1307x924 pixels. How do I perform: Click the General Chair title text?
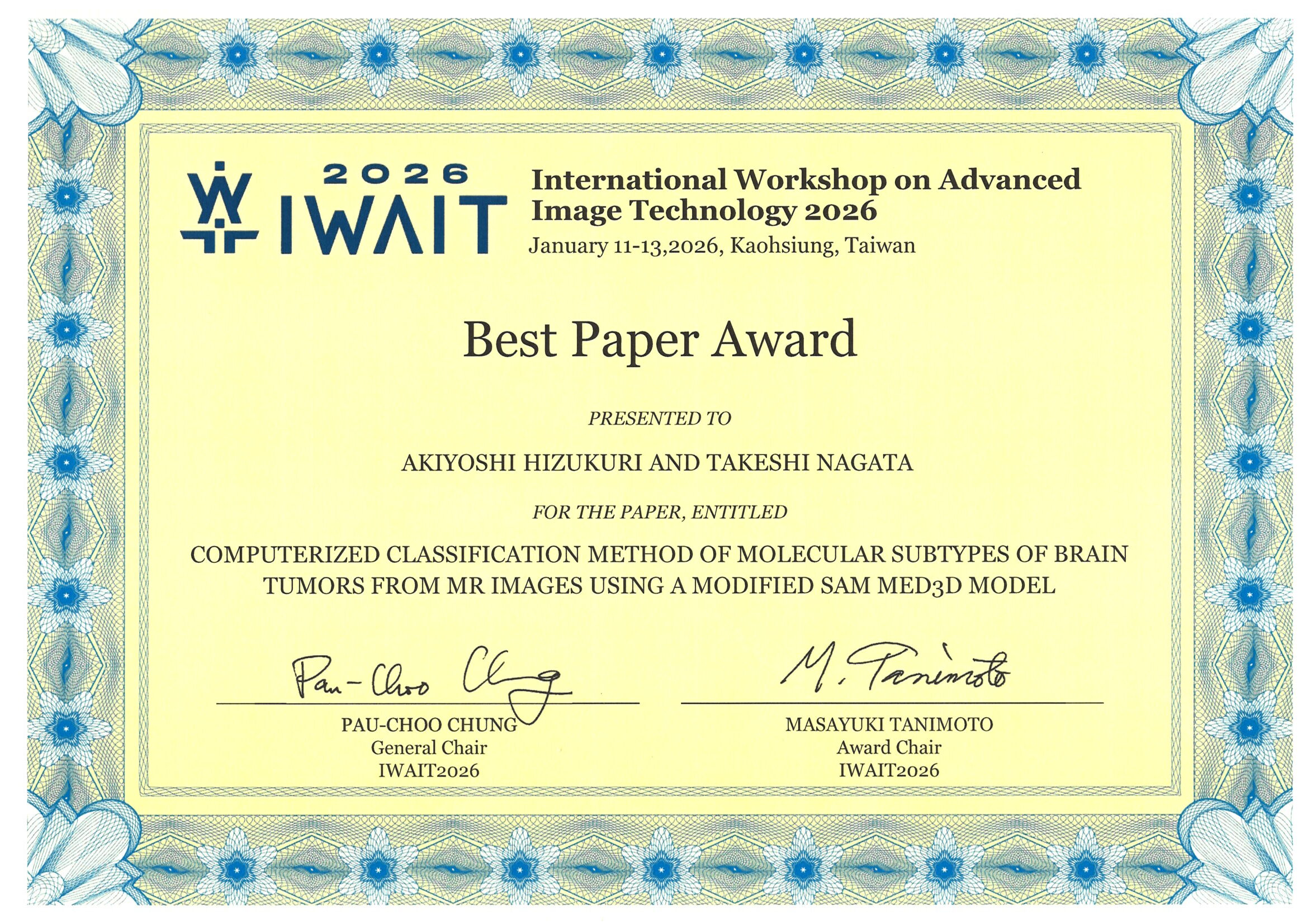click(x=429, y=747)
